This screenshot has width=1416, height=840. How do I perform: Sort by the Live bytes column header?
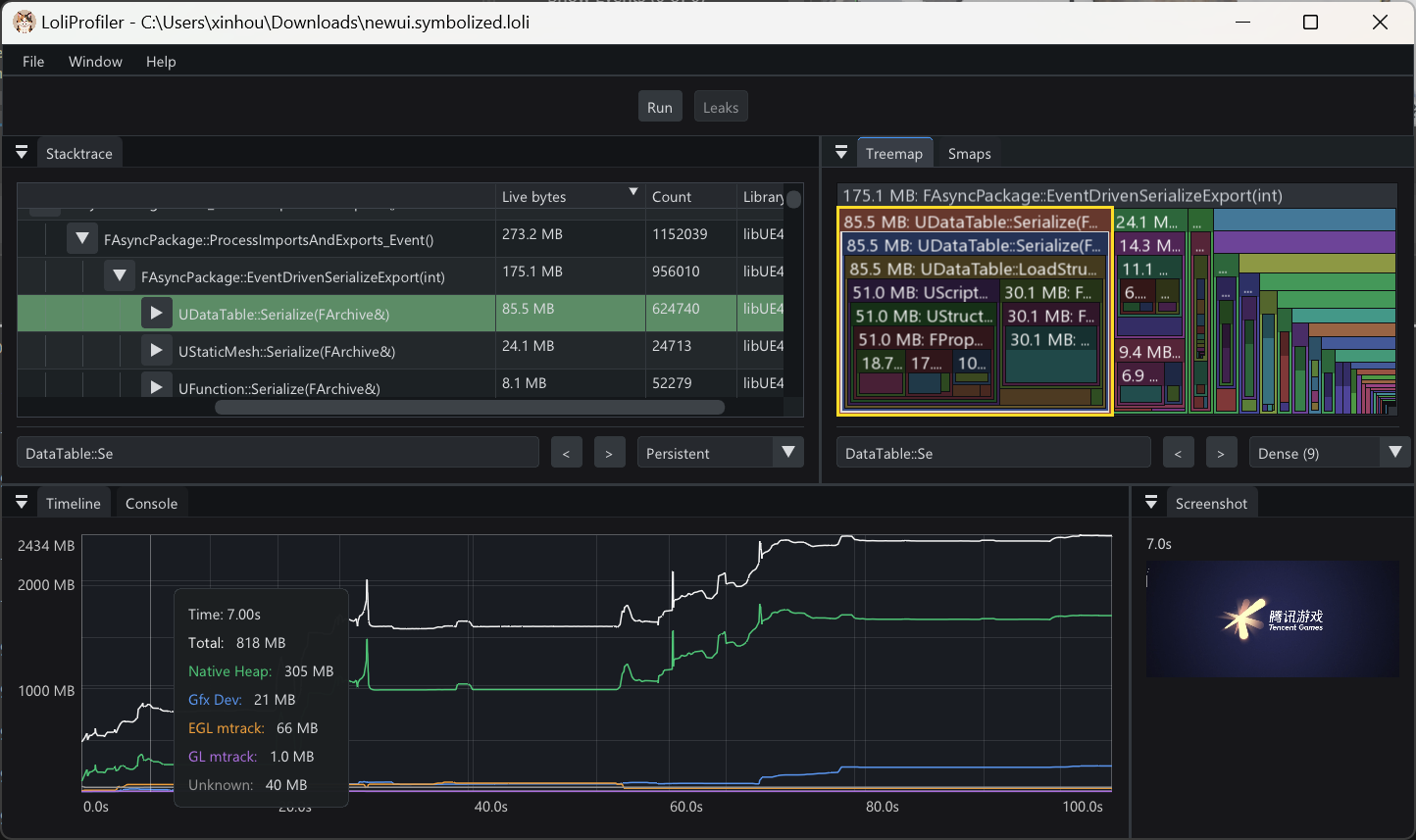tap(570, 196)
